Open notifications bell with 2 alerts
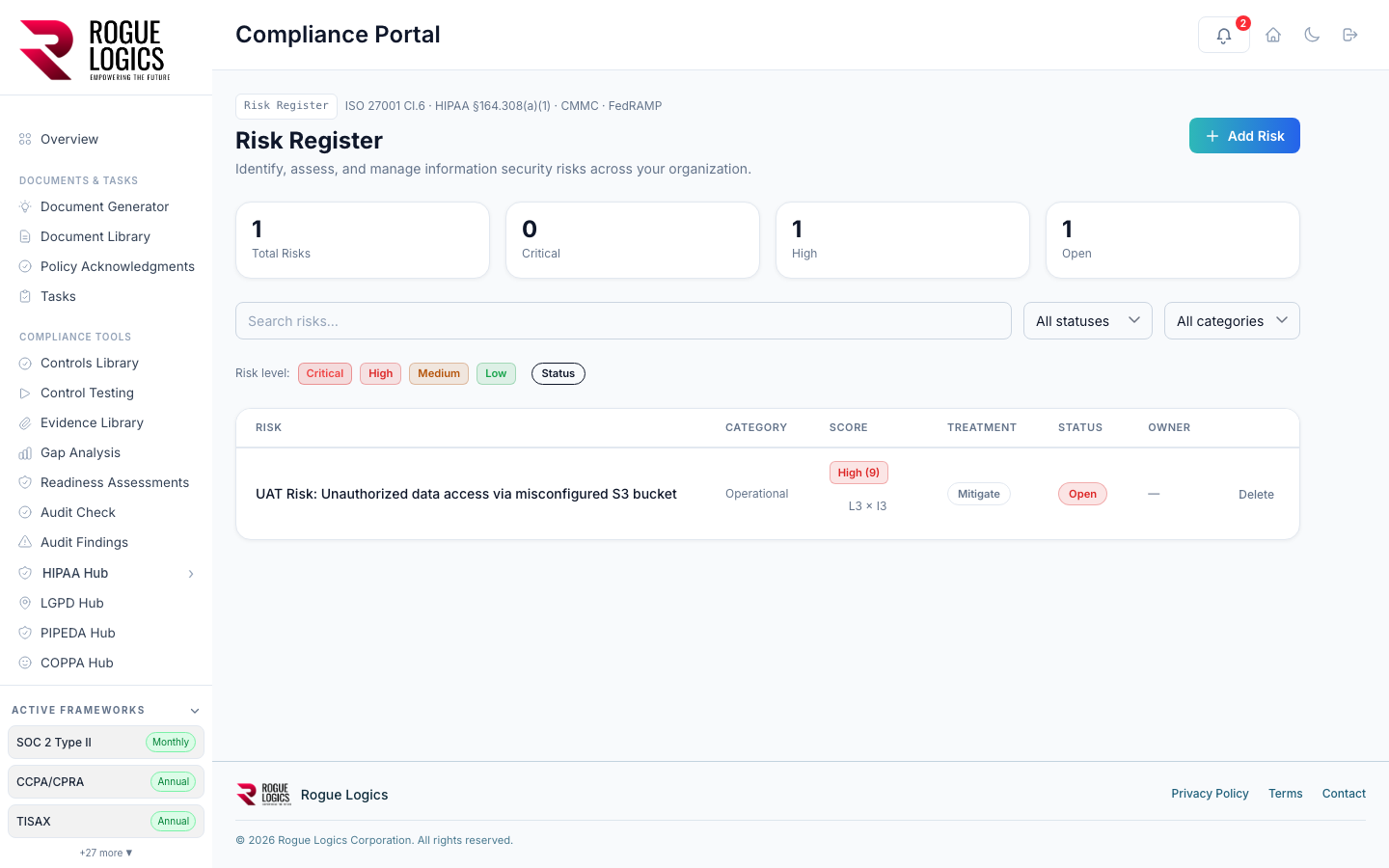The width and height of the screenshot is (1389, 868). [x=1224, y=35]
